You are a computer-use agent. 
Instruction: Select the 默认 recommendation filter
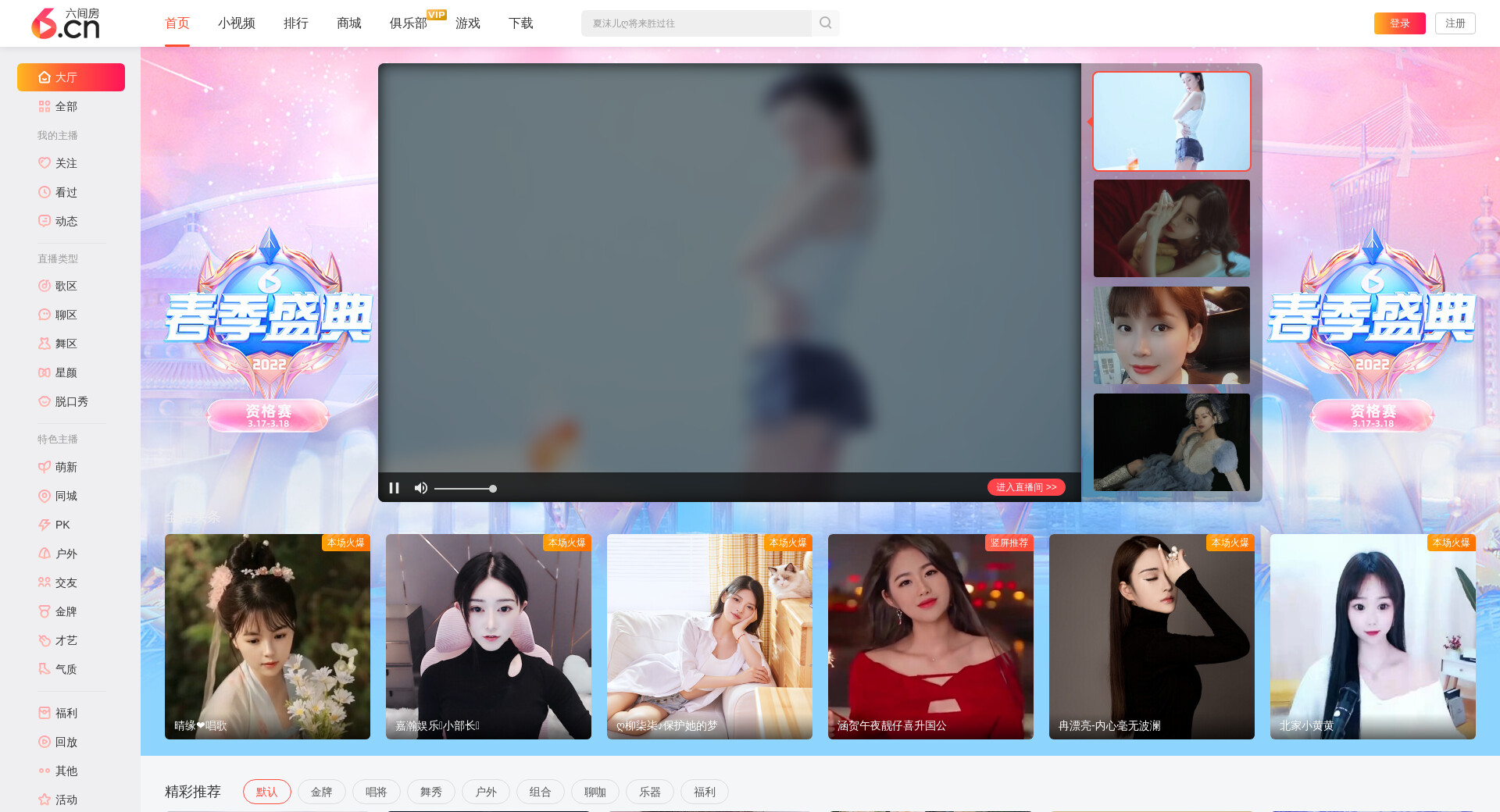pos(266,792)
